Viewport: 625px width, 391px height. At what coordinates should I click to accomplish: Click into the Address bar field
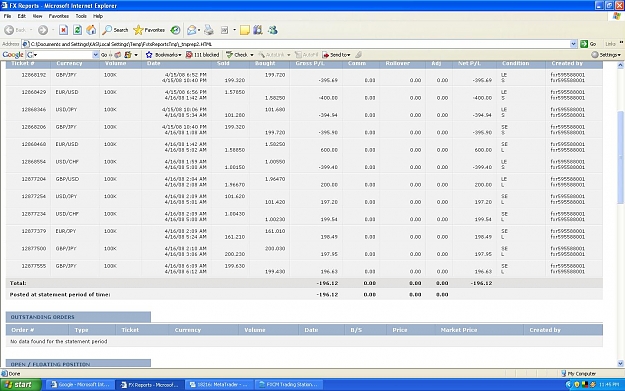299,44
